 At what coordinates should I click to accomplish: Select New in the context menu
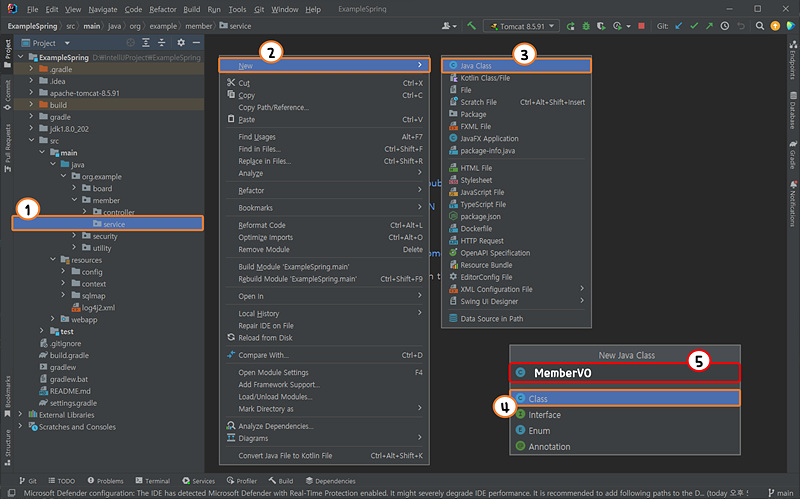324,65
